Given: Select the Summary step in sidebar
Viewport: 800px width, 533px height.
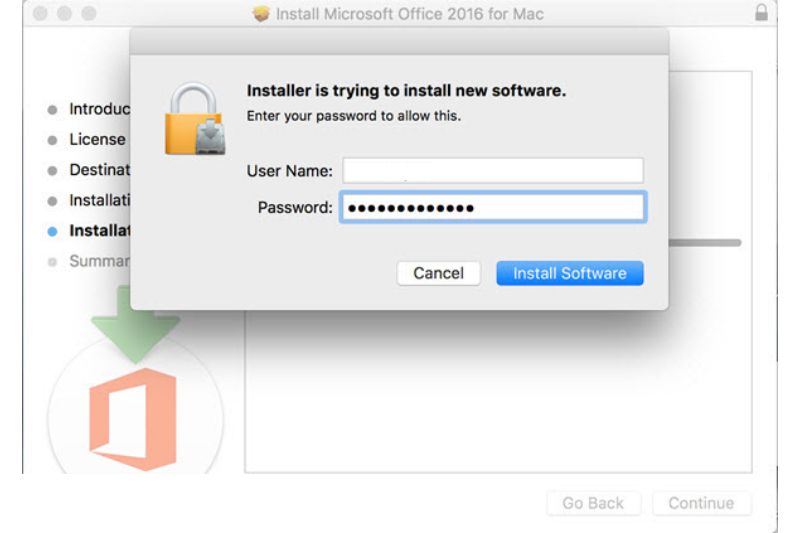Looking at the screenshot, I should [99, 261].
